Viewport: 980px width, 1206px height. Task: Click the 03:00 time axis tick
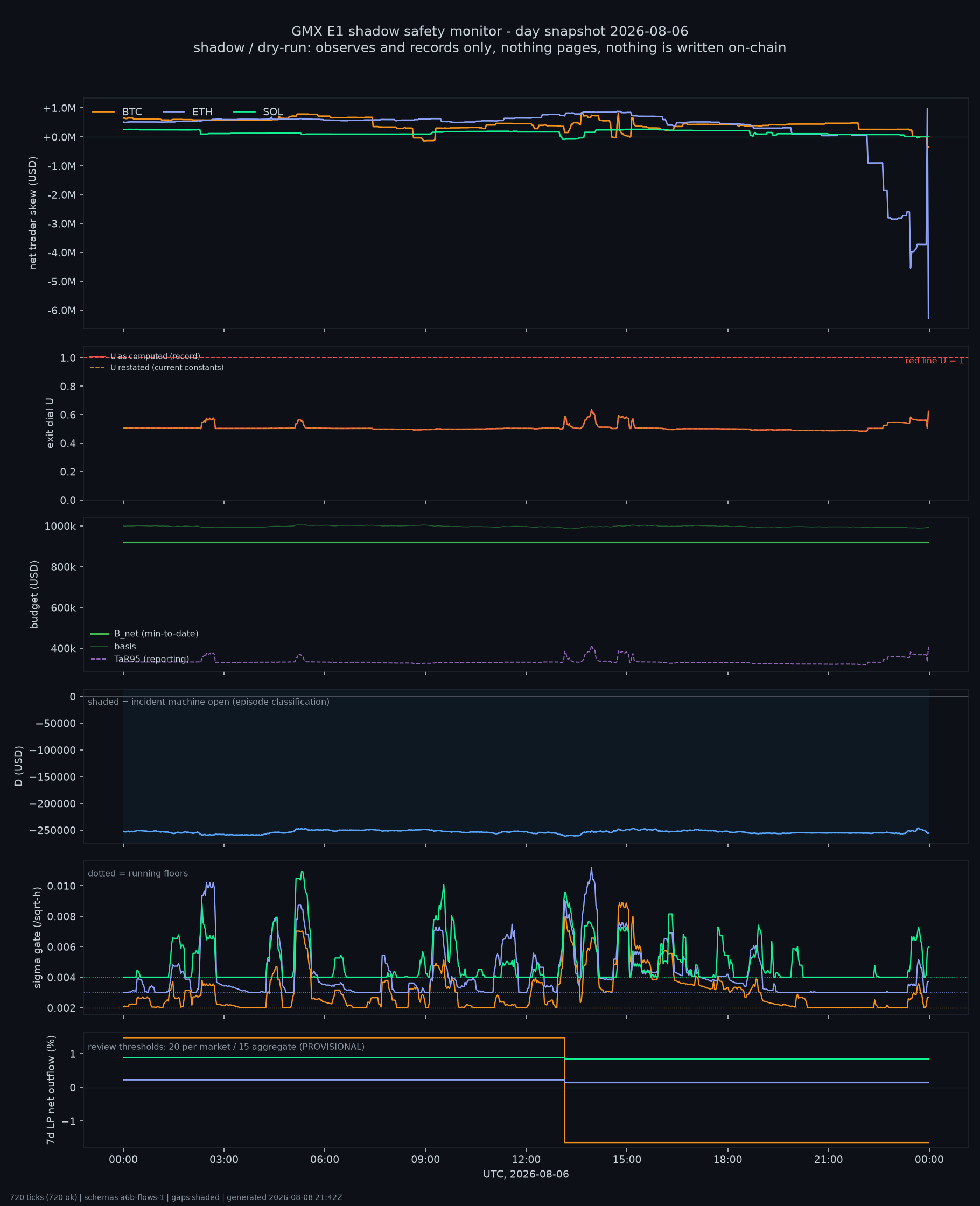[x=224, y=1160]
